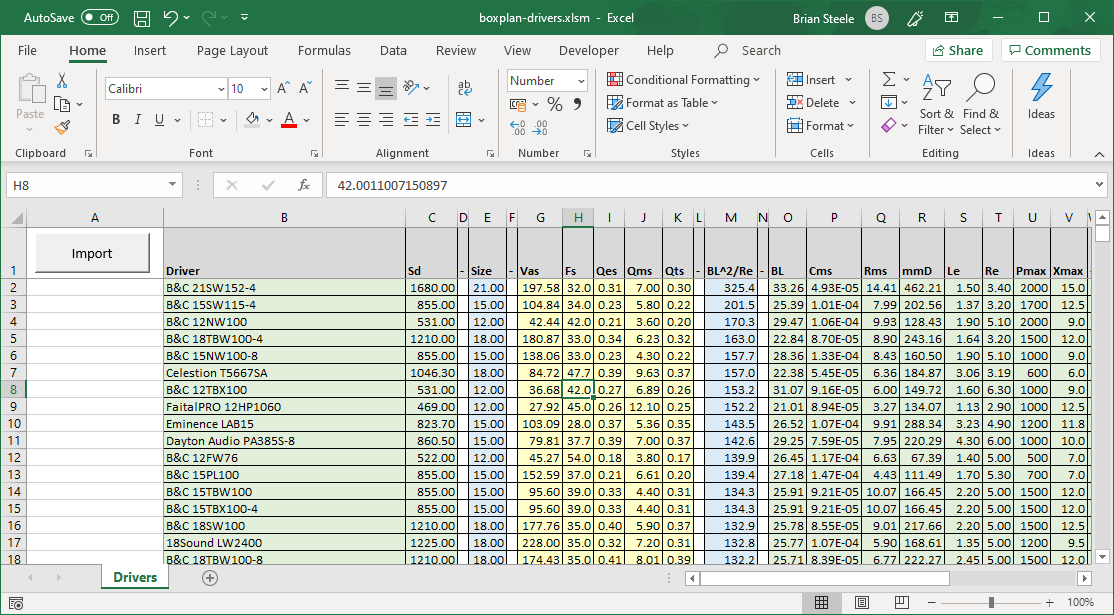The width and height of the screenshot is (1114, 615).
Task: Click the Fill Color bucket swatch
Action: 252,120
